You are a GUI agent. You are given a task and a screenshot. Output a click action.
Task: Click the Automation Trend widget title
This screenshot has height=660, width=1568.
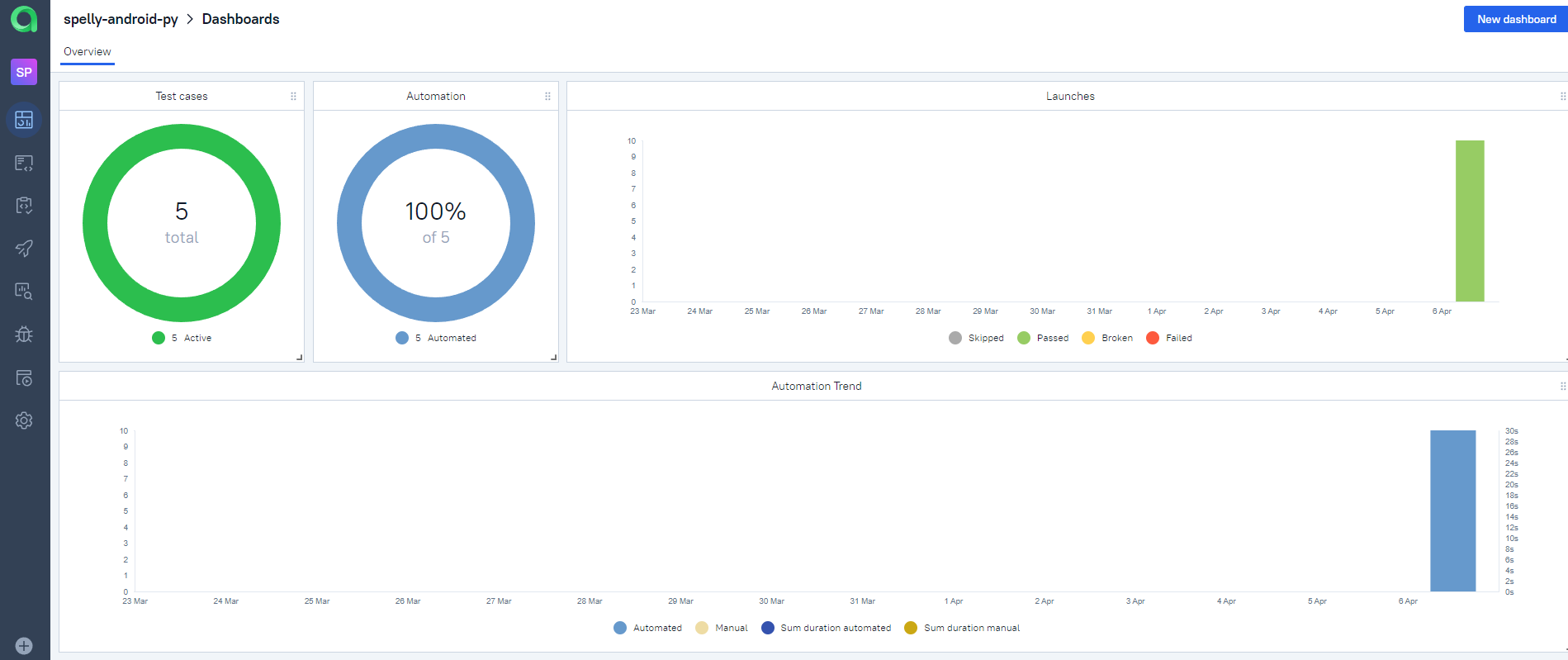pos(817,386)
